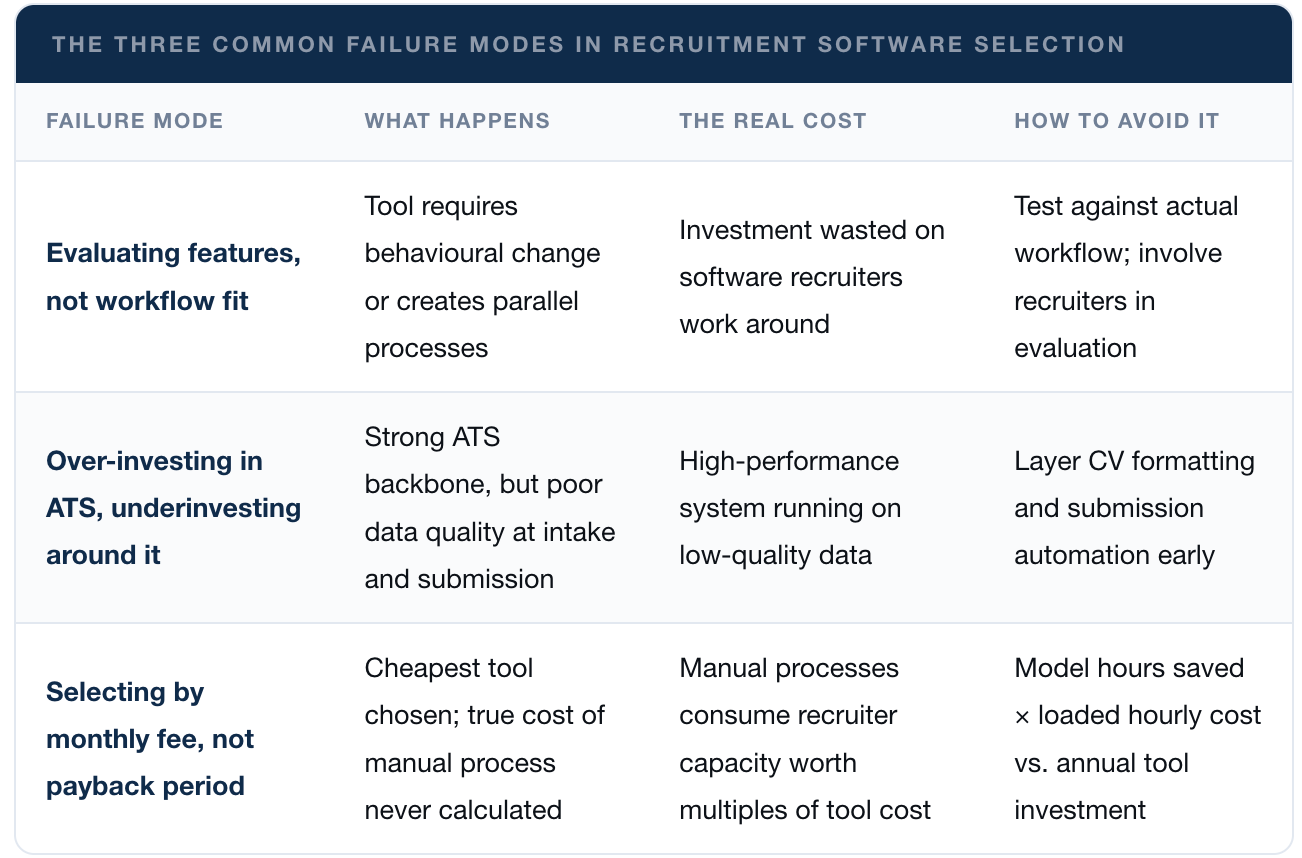Click 'High-performance system running on low-quality data' cell
Screen dimensions: 1302x858
coord(790,508)
